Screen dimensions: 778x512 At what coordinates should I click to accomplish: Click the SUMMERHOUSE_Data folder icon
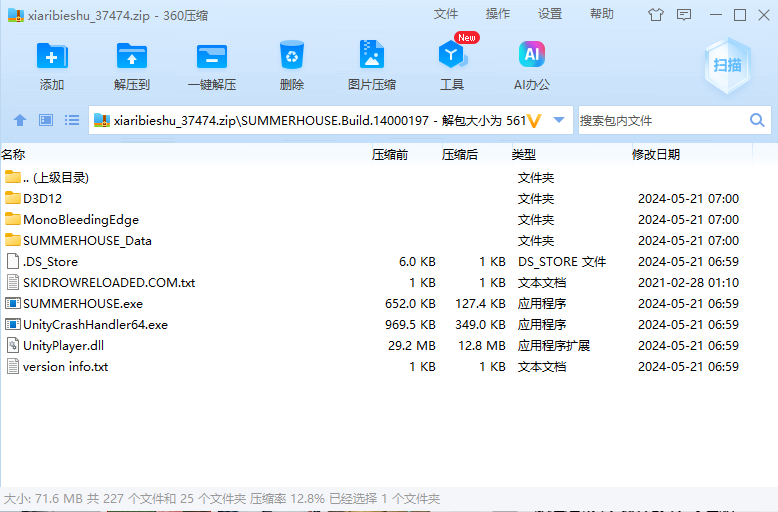[13, 240]
